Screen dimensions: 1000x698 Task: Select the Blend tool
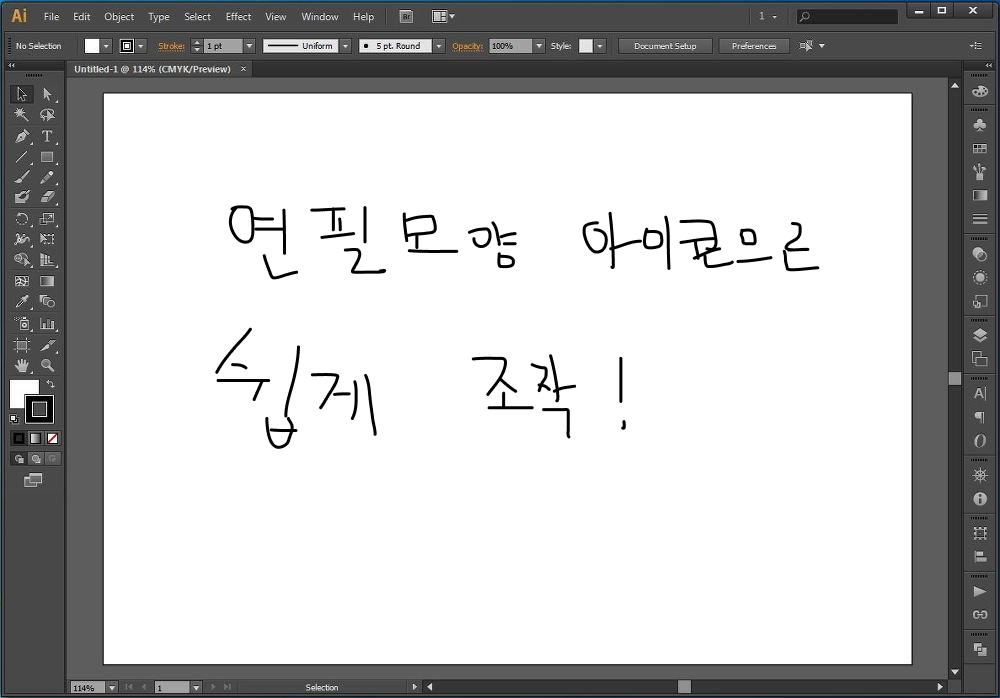tap(47, 301)
